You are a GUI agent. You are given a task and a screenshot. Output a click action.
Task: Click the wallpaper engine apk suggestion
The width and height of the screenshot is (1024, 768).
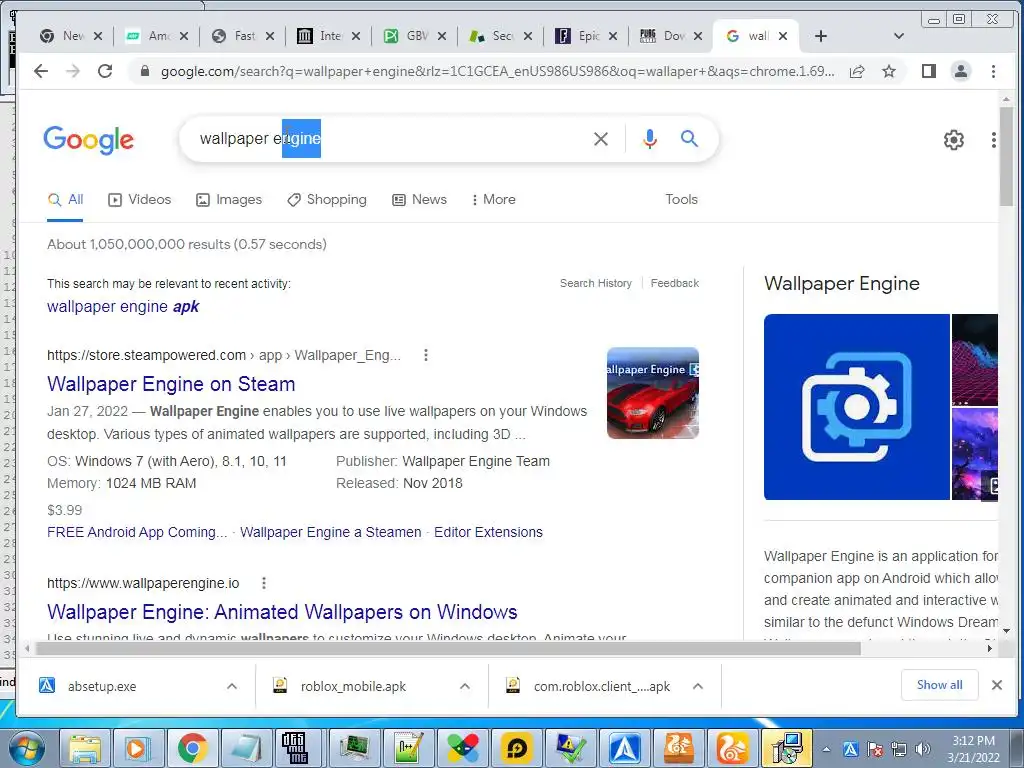123,306
